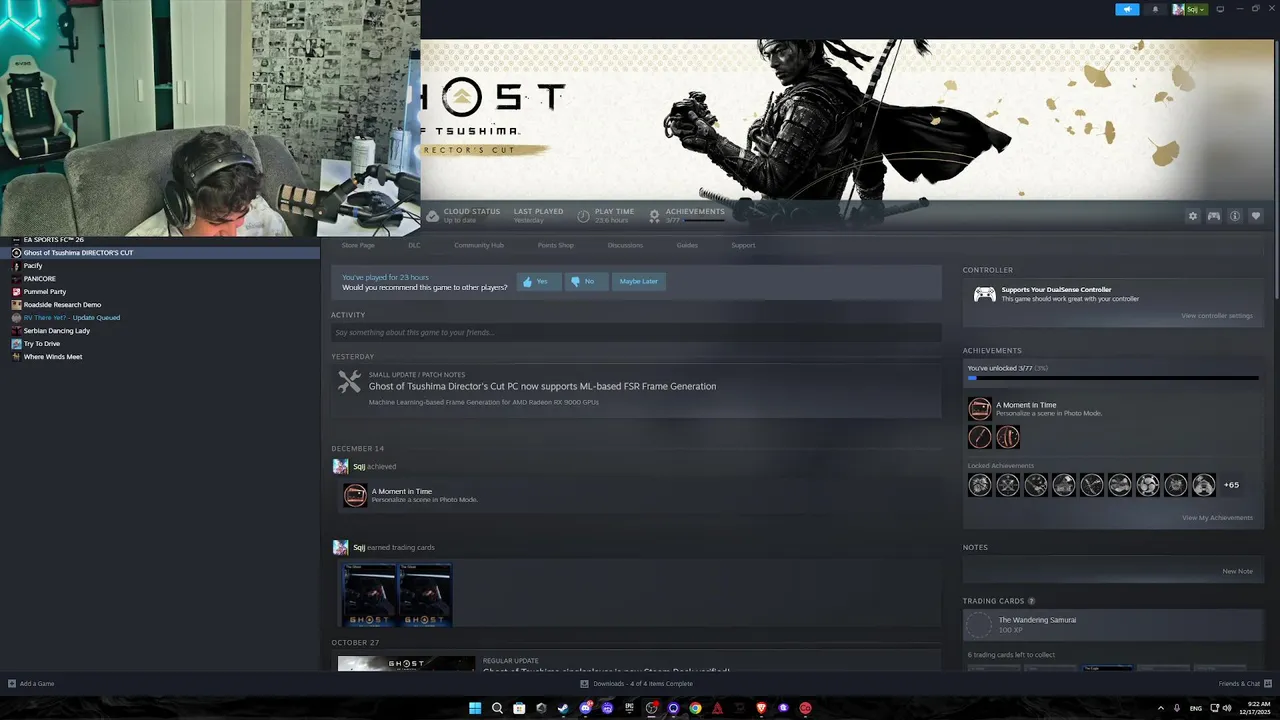Choose No for the recommendation prompt
Screen dimensions: 1280x720
(x=585, y=281)
